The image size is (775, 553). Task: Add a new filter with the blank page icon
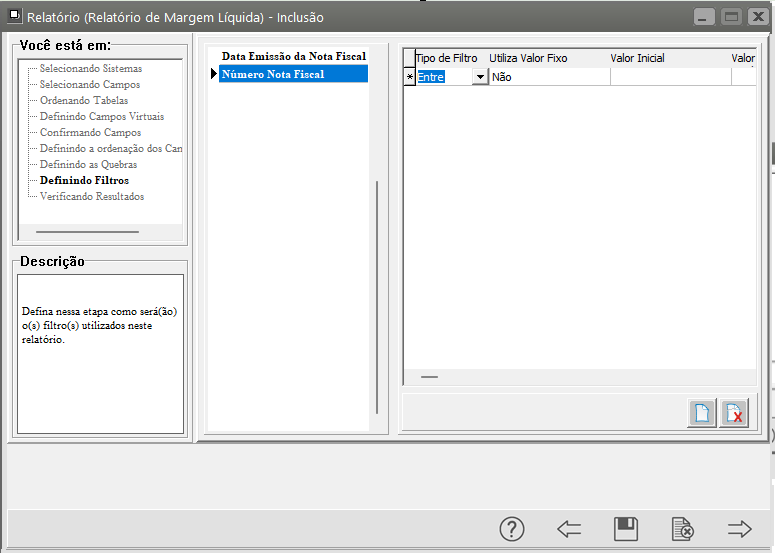[x=703, y=413]
